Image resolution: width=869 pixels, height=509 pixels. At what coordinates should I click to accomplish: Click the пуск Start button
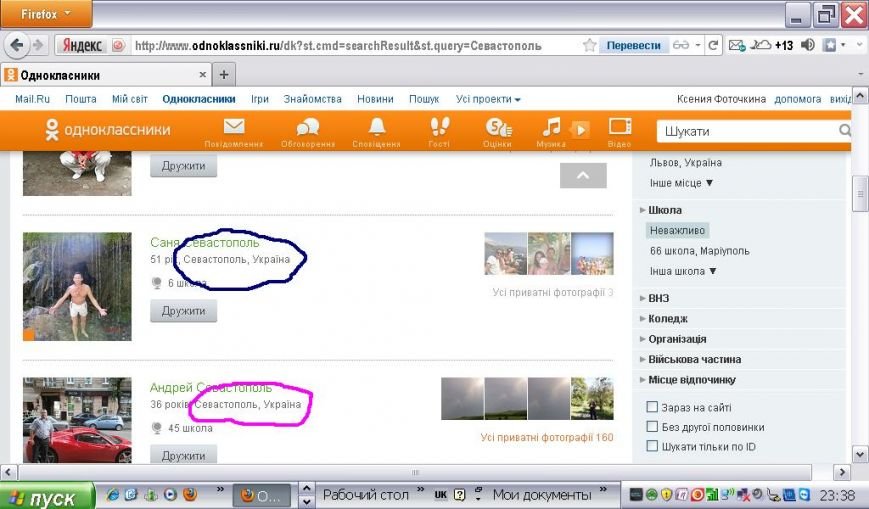click(47, 496)
